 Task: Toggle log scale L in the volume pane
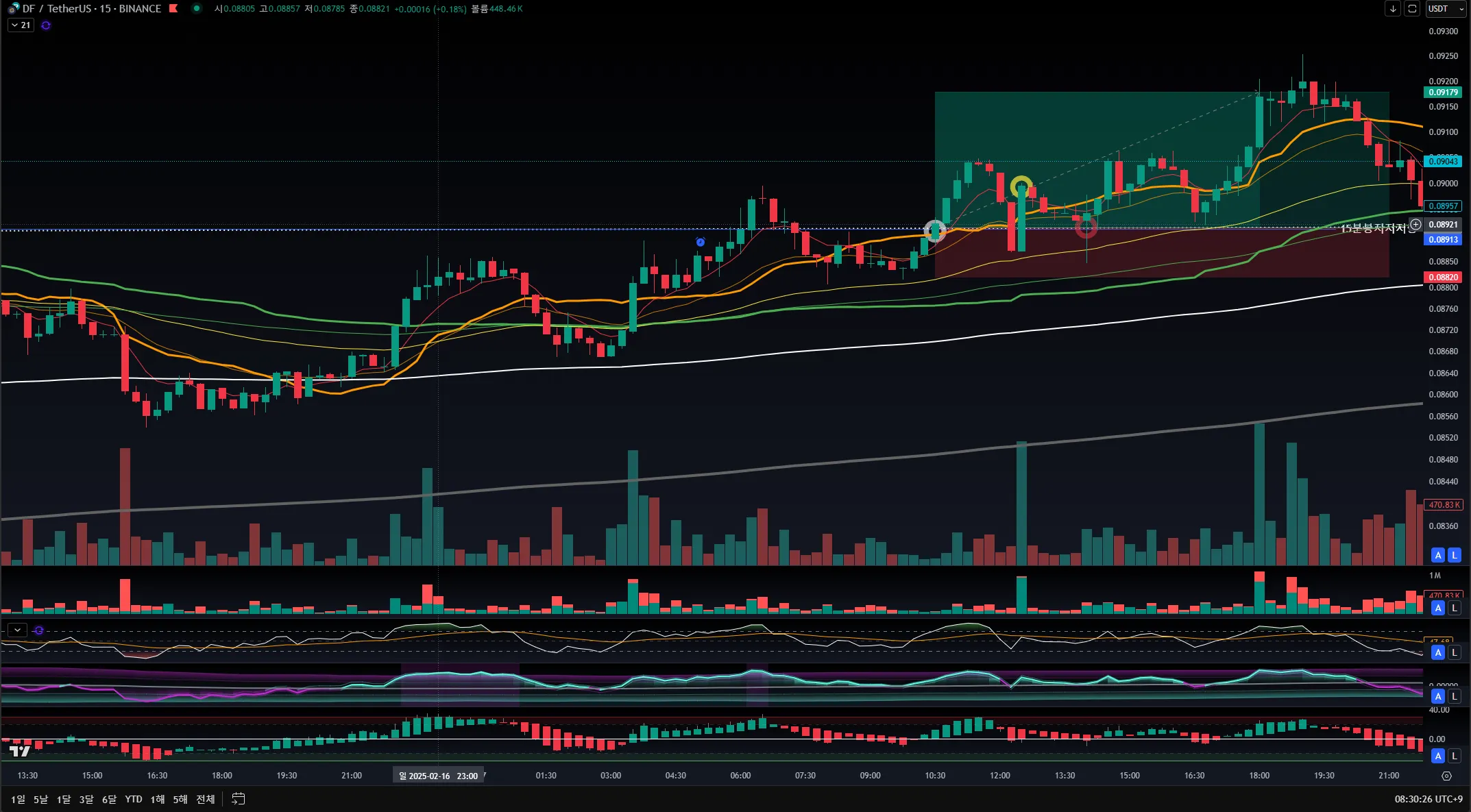[1454, 608]
